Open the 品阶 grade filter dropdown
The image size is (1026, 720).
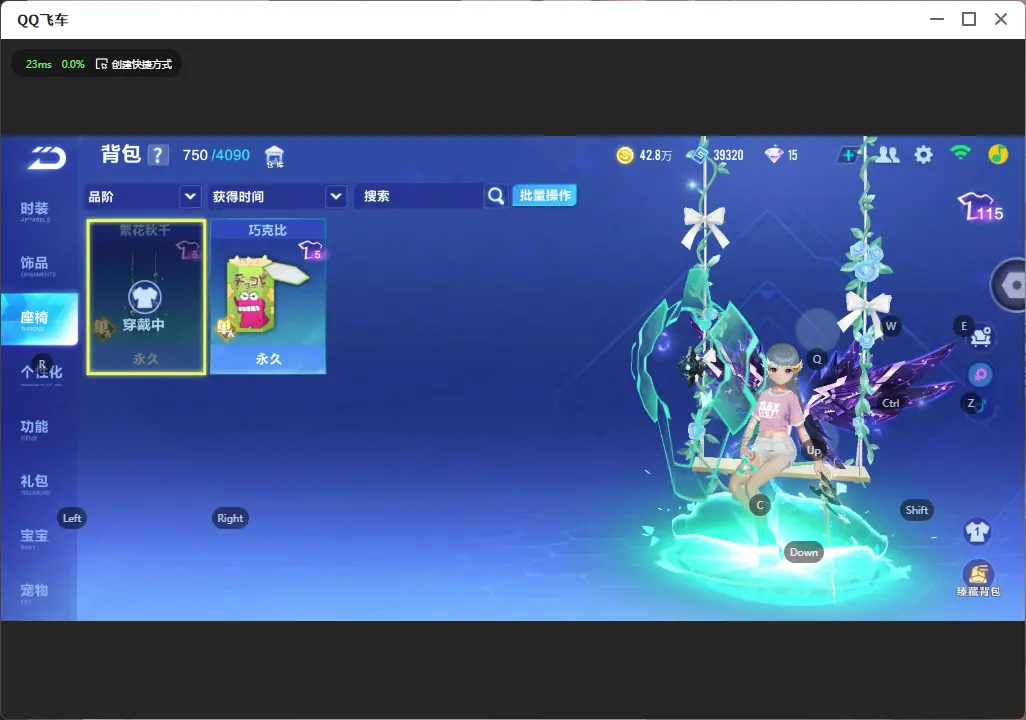[143, 196]
